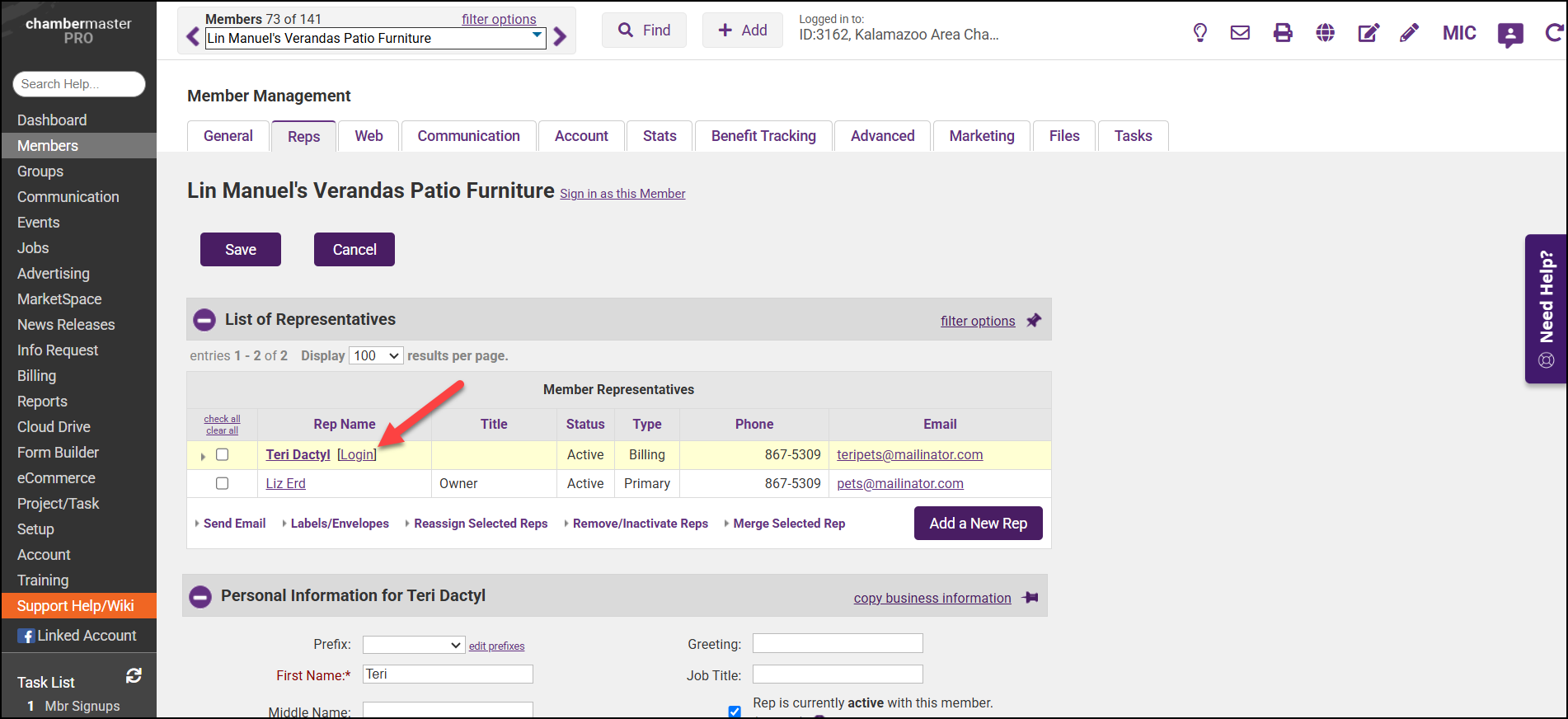
Task: Click the printer icon in header
Action: click(1283, 33)
